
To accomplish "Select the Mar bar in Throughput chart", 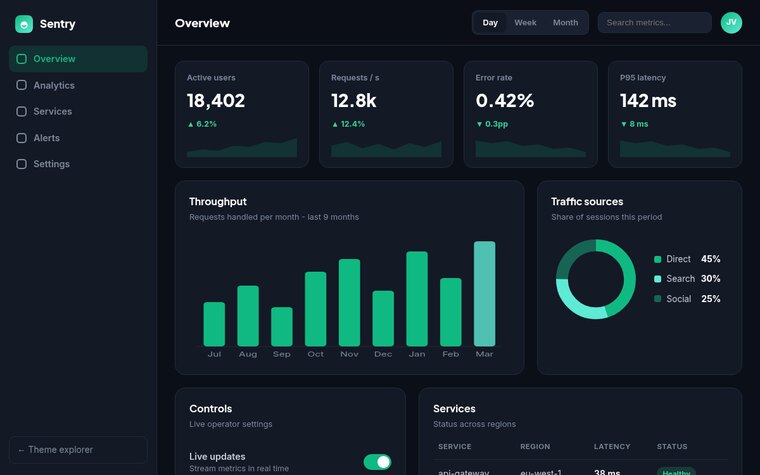I will click(484, 294).
